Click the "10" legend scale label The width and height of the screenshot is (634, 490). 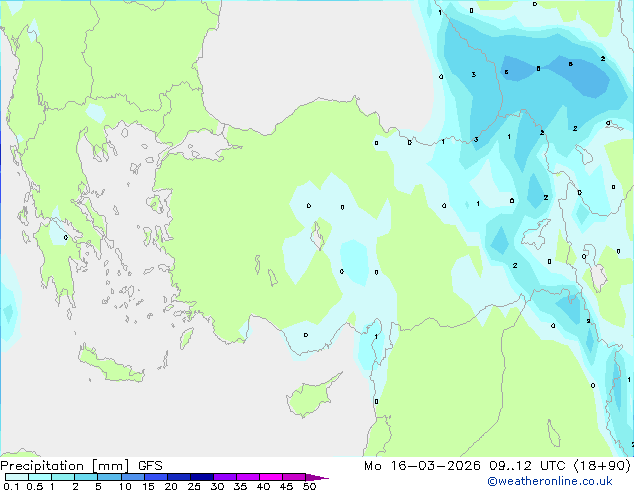point(125,486)
